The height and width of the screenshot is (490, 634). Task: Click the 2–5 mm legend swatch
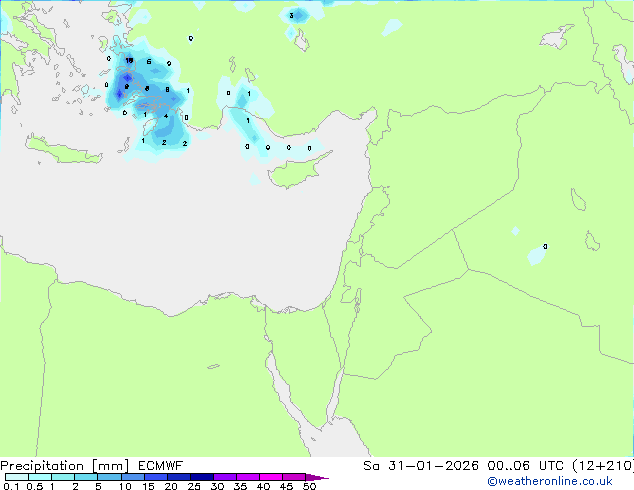[x=86, y=477]
